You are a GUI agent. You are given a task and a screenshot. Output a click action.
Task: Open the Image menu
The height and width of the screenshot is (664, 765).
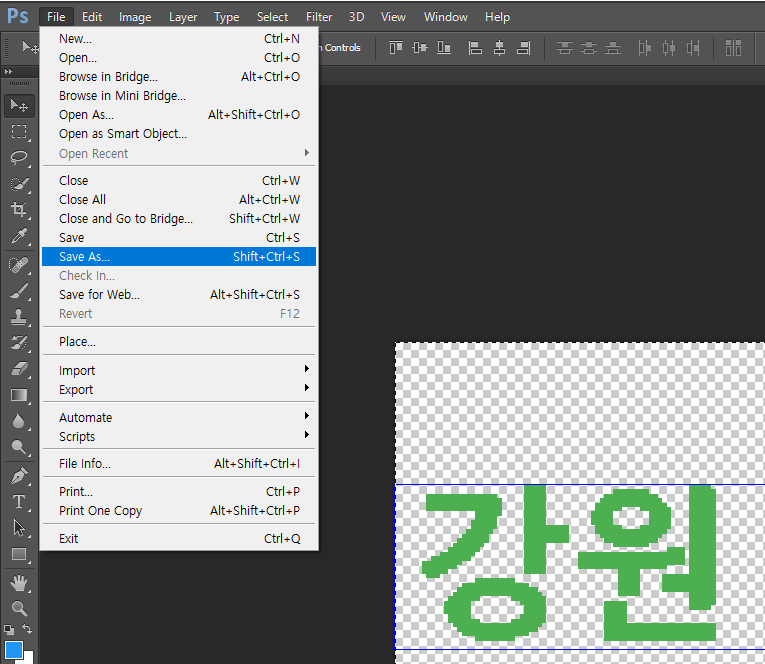pyautogui.click(x=135, y=17)
